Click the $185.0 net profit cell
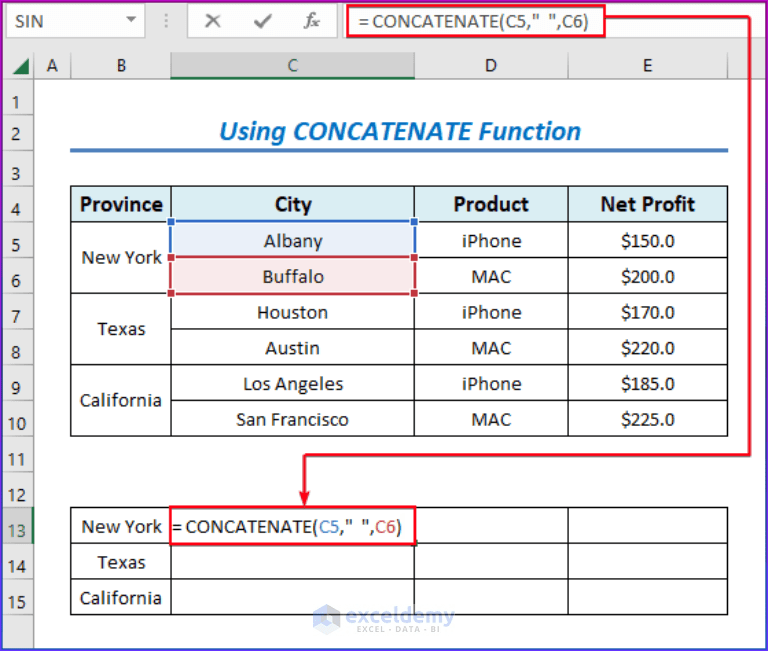The image size is (768, 651). click(648, 384)
